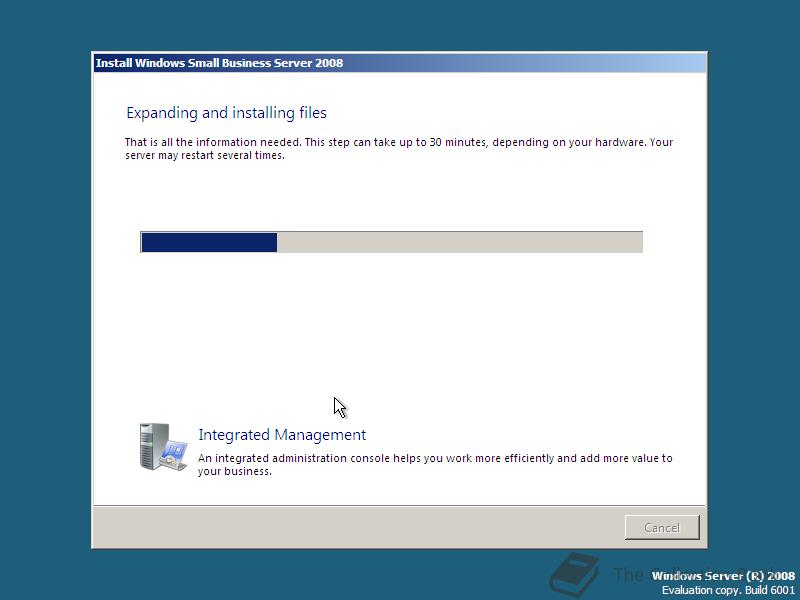Click the installation progress bar

391,242
